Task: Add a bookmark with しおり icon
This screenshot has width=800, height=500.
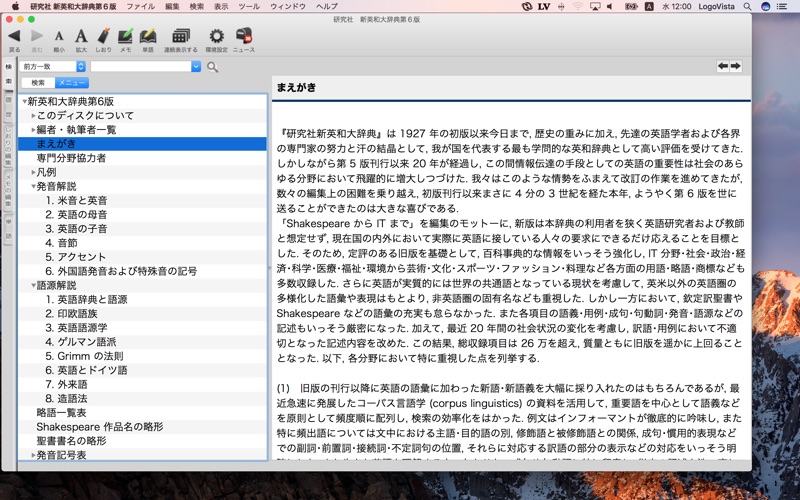Action: (x=103, y=36)
